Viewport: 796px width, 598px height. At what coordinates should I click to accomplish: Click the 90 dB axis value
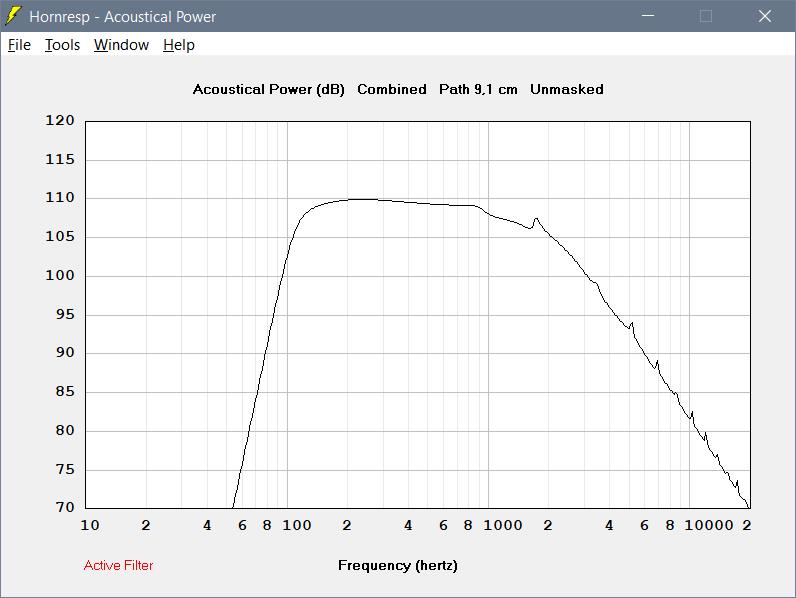[65, 352]
